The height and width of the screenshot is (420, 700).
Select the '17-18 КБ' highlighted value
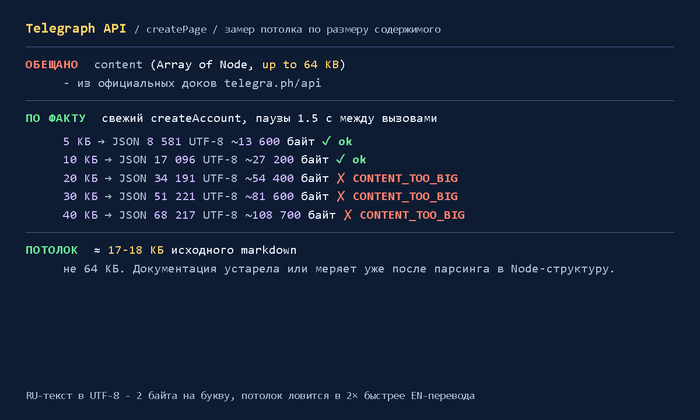tap(136, 250)
